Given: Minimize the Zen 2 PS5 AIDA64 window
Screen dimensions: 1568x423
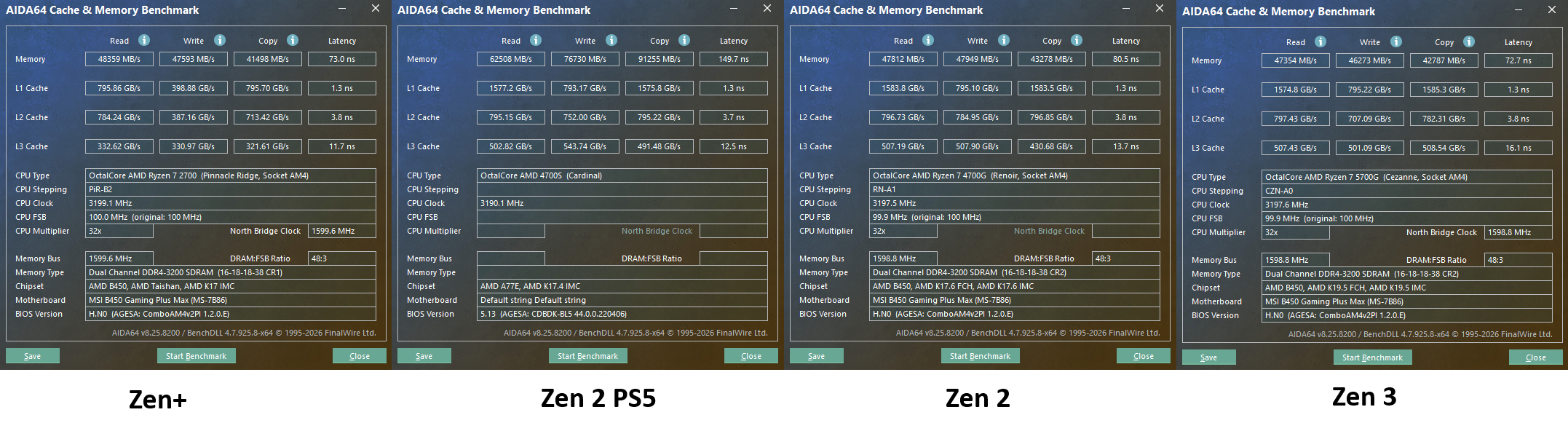Looking at the screenshot, I should coord(734,9).
